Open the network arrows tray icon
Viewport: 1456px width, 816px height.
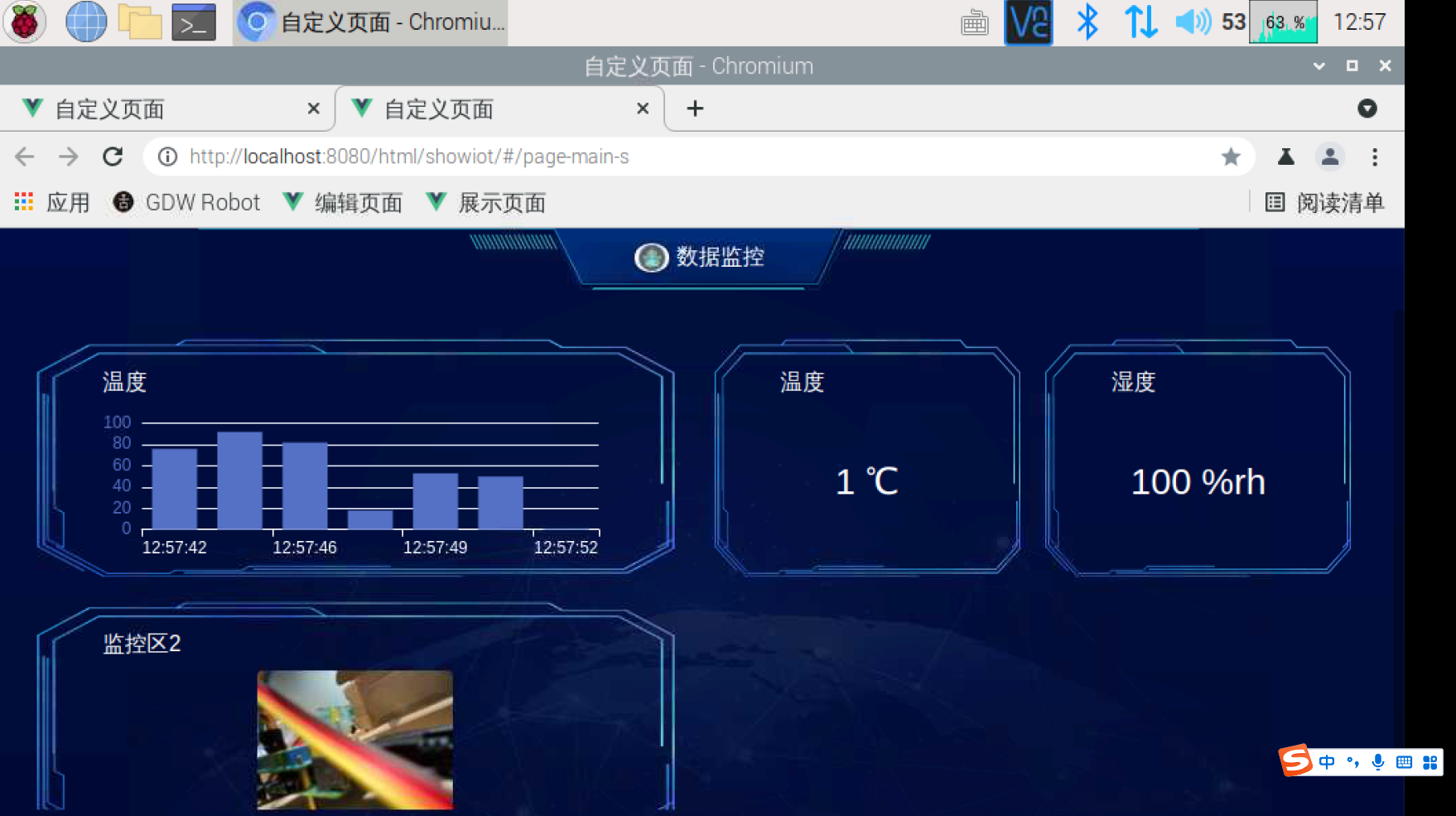[1140, 22]
